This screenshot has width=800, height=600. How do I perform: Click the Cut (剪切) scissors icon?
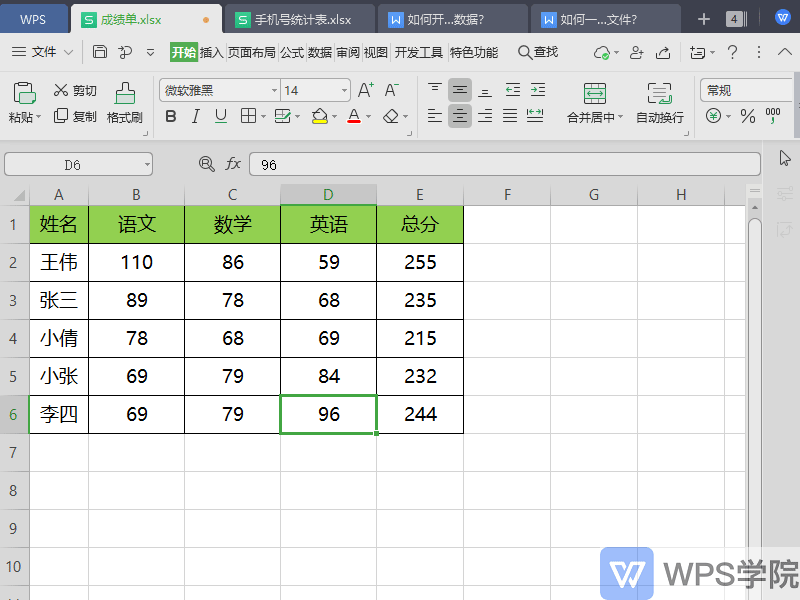click(x=61, y=91)
